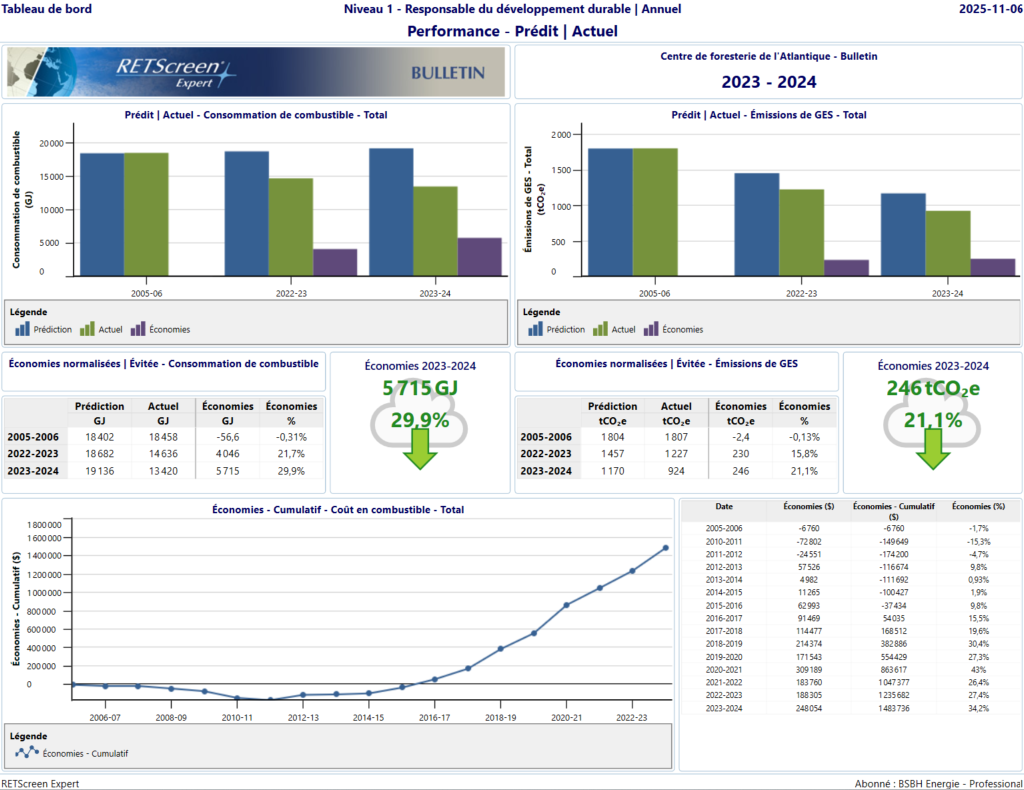Select the purple 2023-24 Économies bar in fuel chart

(x=480, y=257)
